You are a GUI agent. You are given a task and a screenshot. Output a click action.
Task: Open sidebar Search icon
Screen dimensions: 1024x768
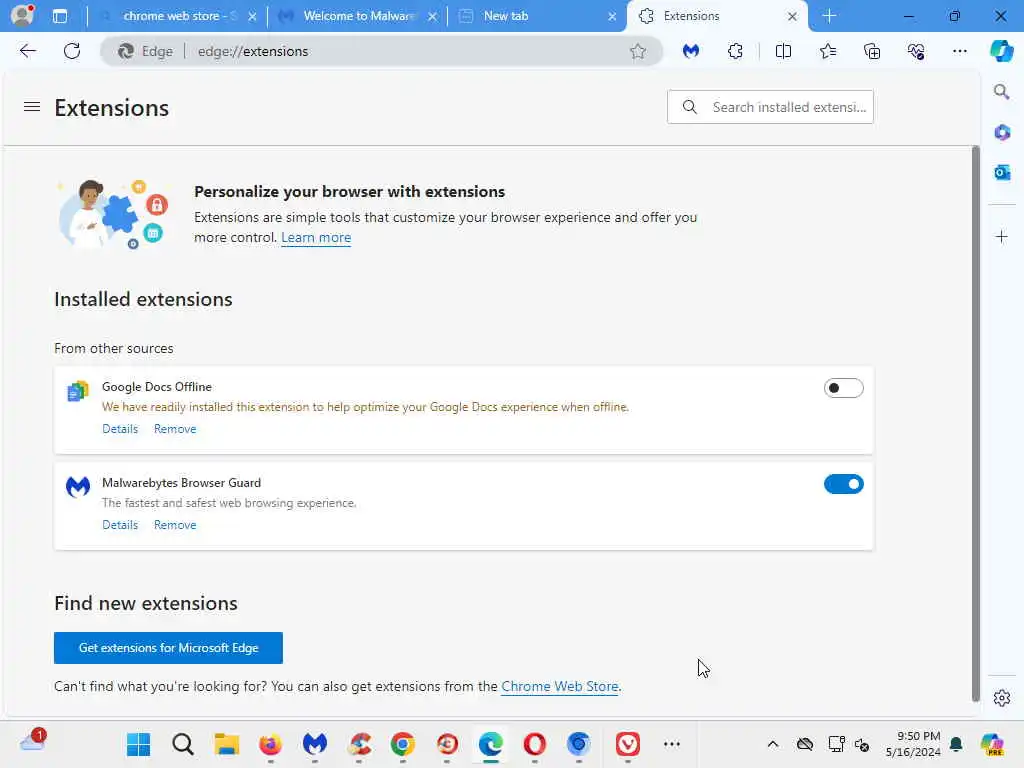coord(1001,92)
